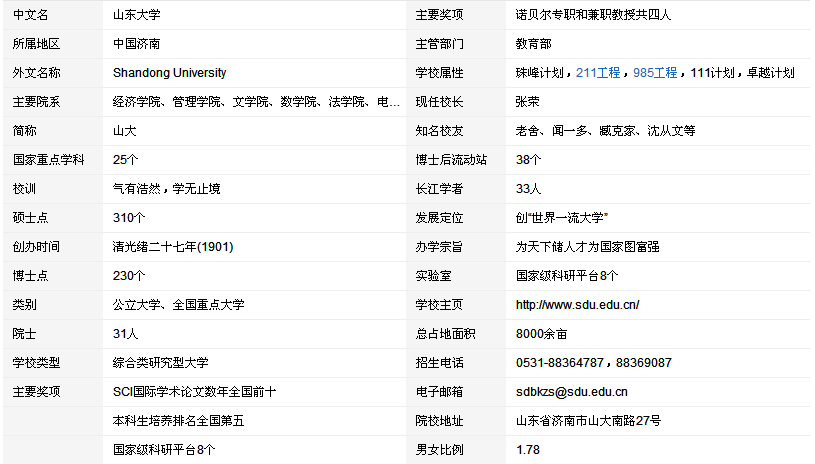Click the 外文名称 row label
This screenshot has height=464, width=815.
pos(36,73)
